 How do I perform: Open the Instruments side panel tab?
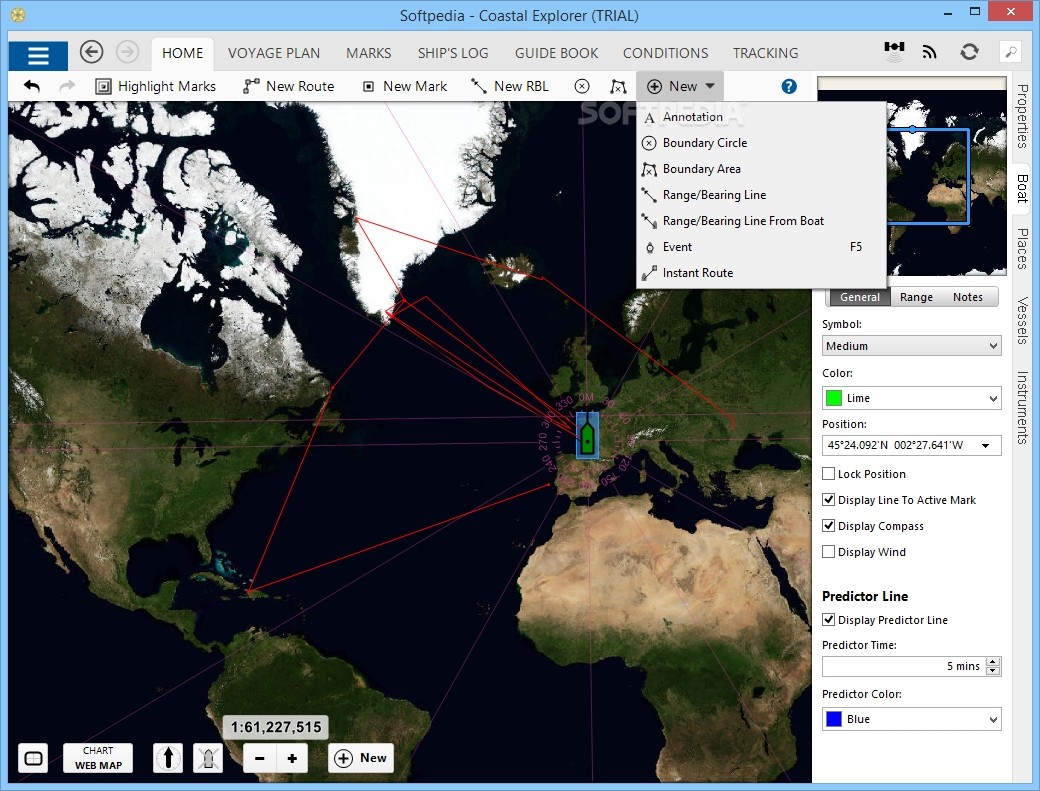pyautogui.click(x=1022, y=406)
